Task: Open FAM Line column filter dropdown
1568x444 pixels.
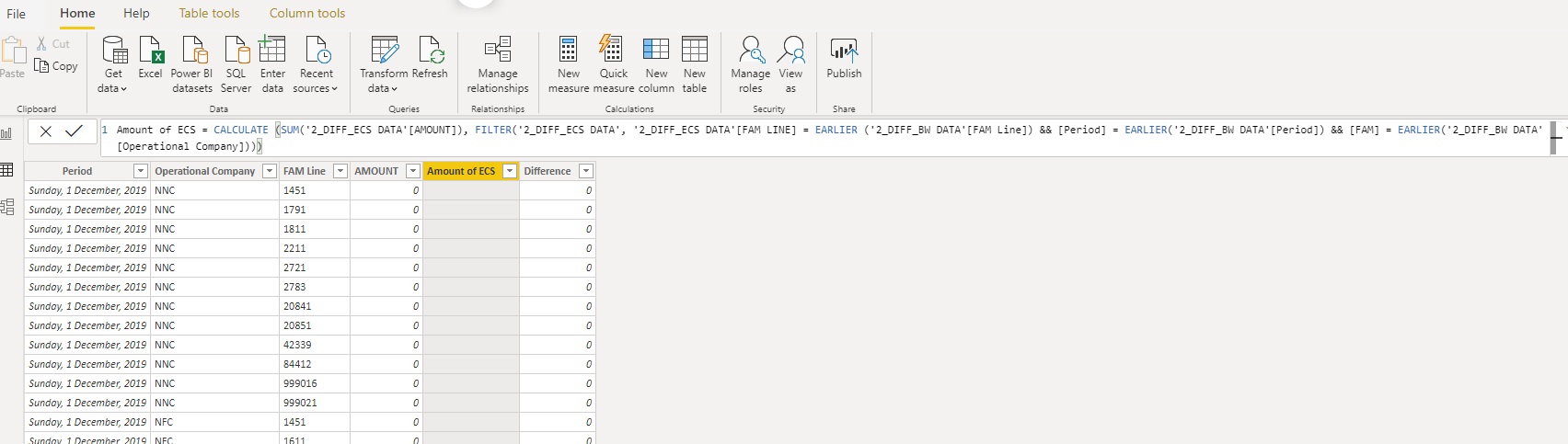Action: 340,171
